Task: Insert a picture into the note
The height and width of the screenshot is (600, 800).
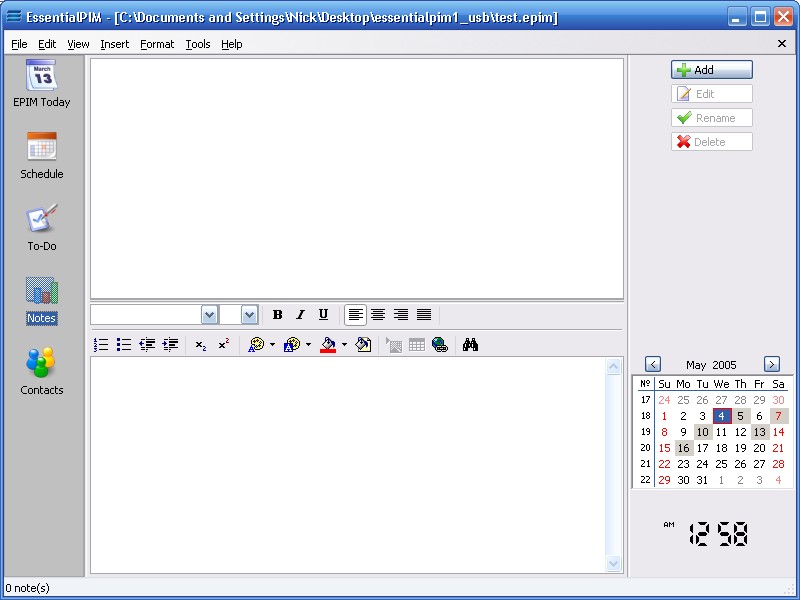Action: point(394,345)
